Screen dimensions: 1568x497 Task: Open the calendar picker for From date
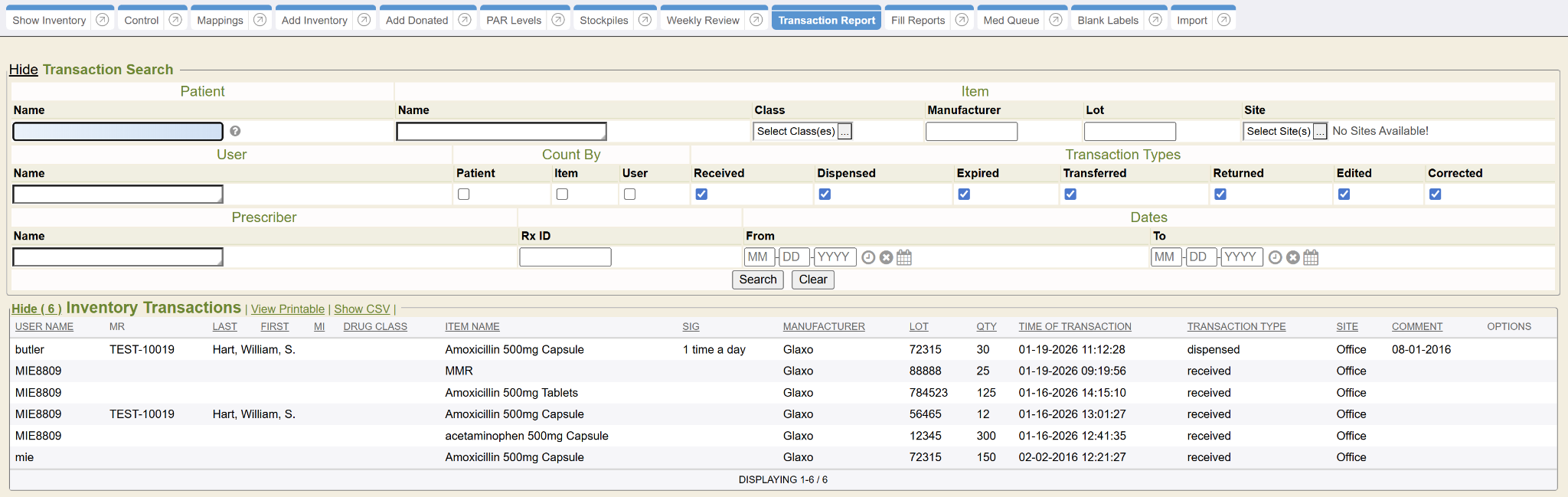pyautogui.click(x=904, y=257)
